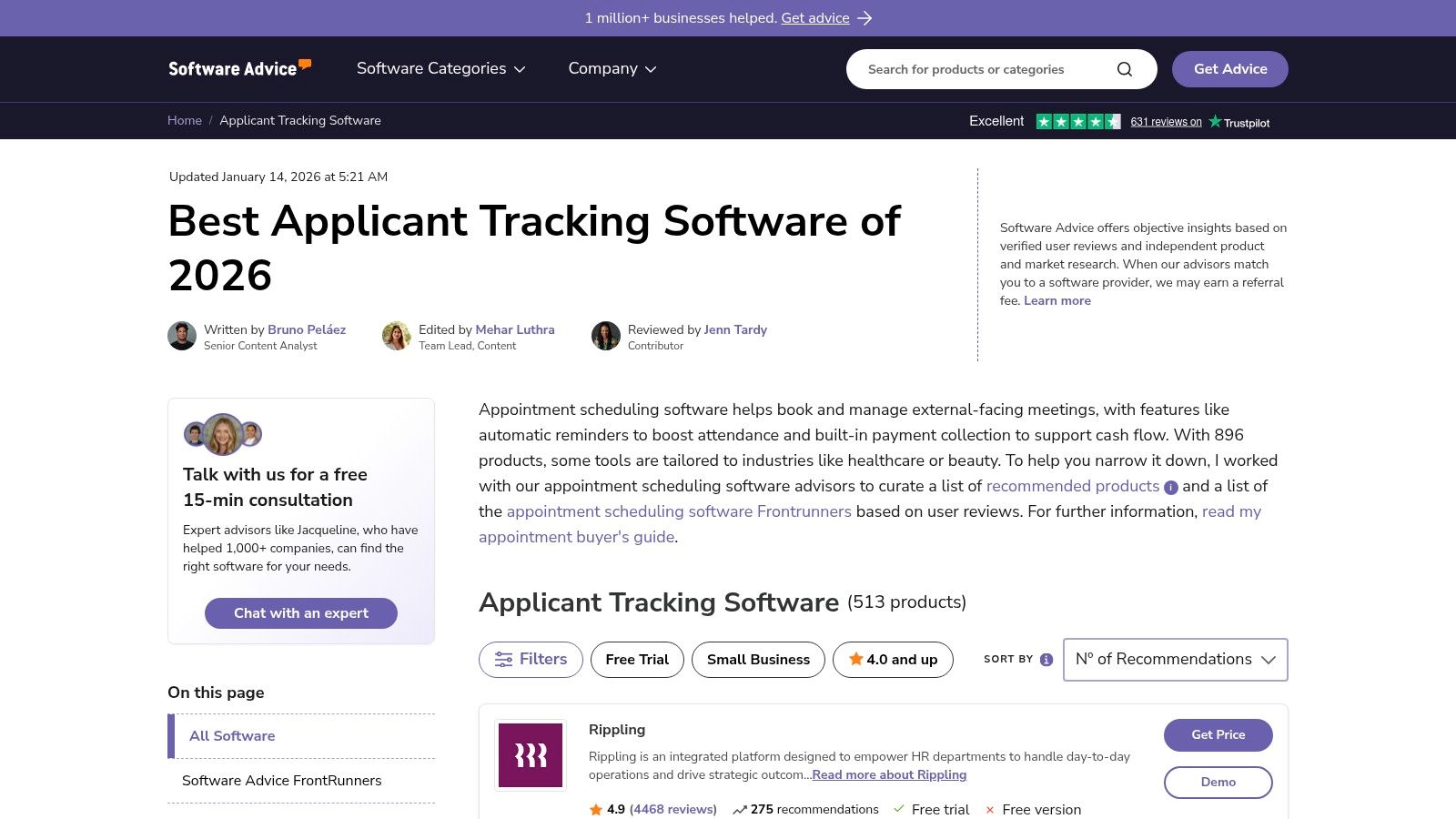Open Read more about Rippling
The width and height of the screenshot is (1456, 819).
pos(889,774)
